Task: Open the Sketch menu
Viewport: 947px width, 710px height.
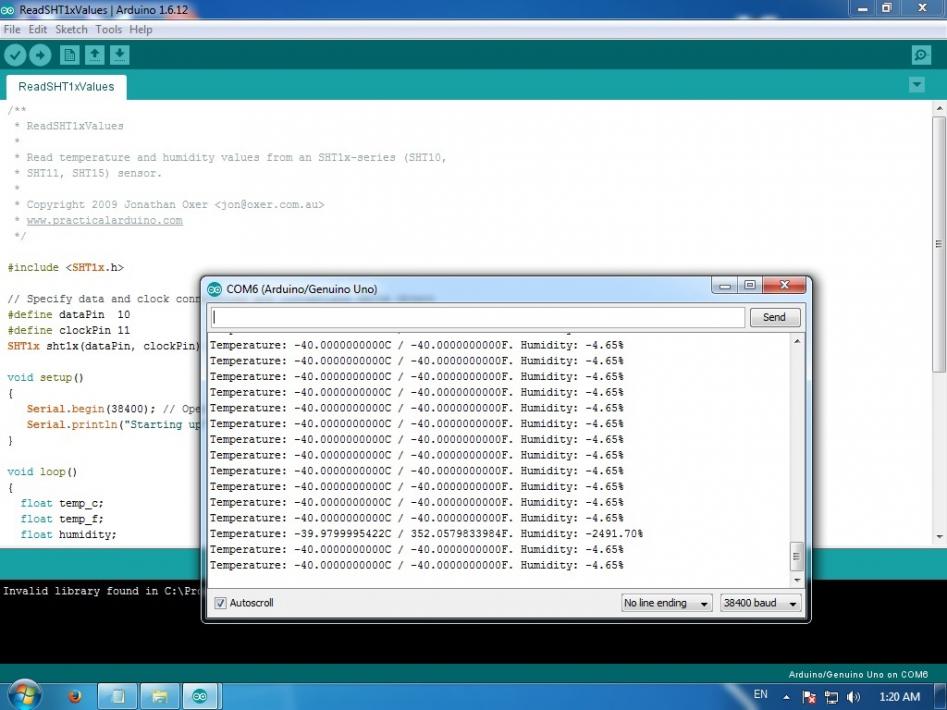Action: (71, 29)
